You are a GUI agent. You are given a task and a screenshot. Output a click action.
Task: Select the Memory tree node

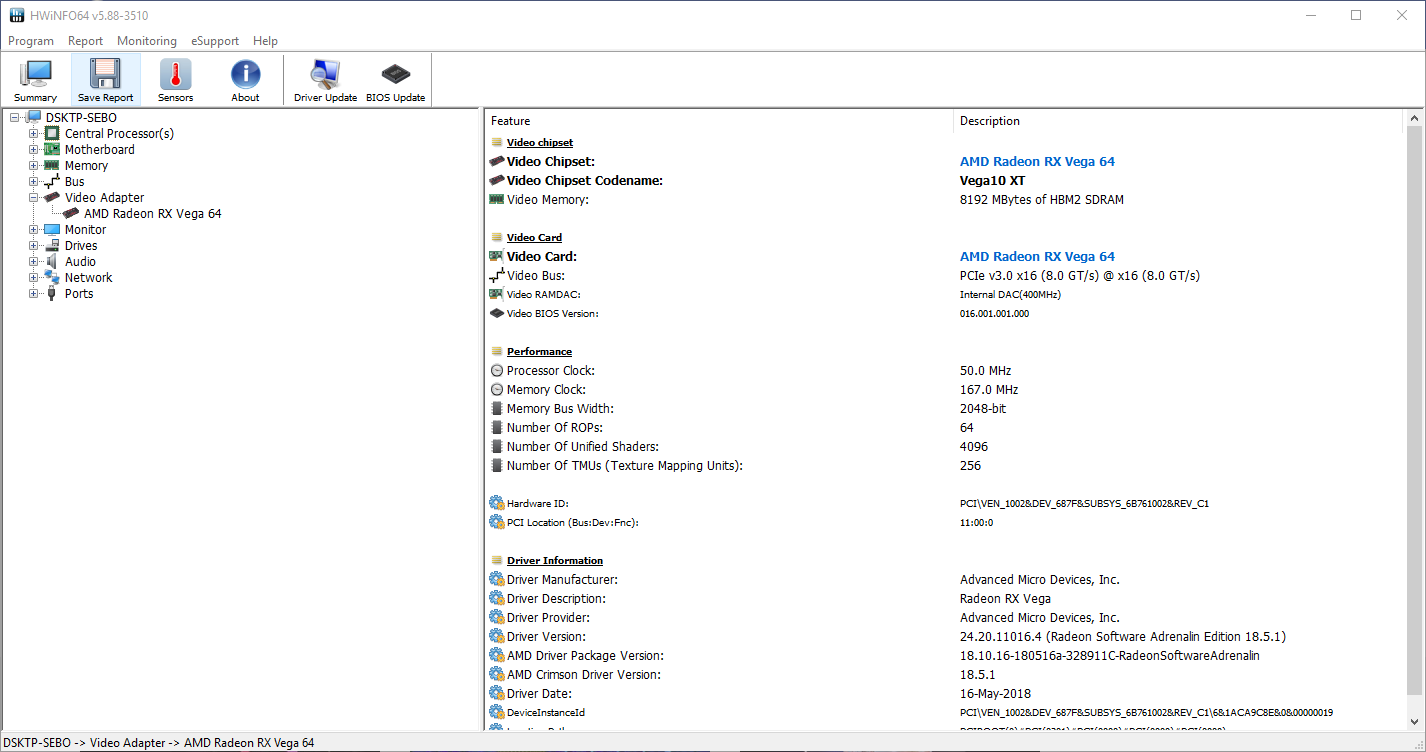(86, 166)
